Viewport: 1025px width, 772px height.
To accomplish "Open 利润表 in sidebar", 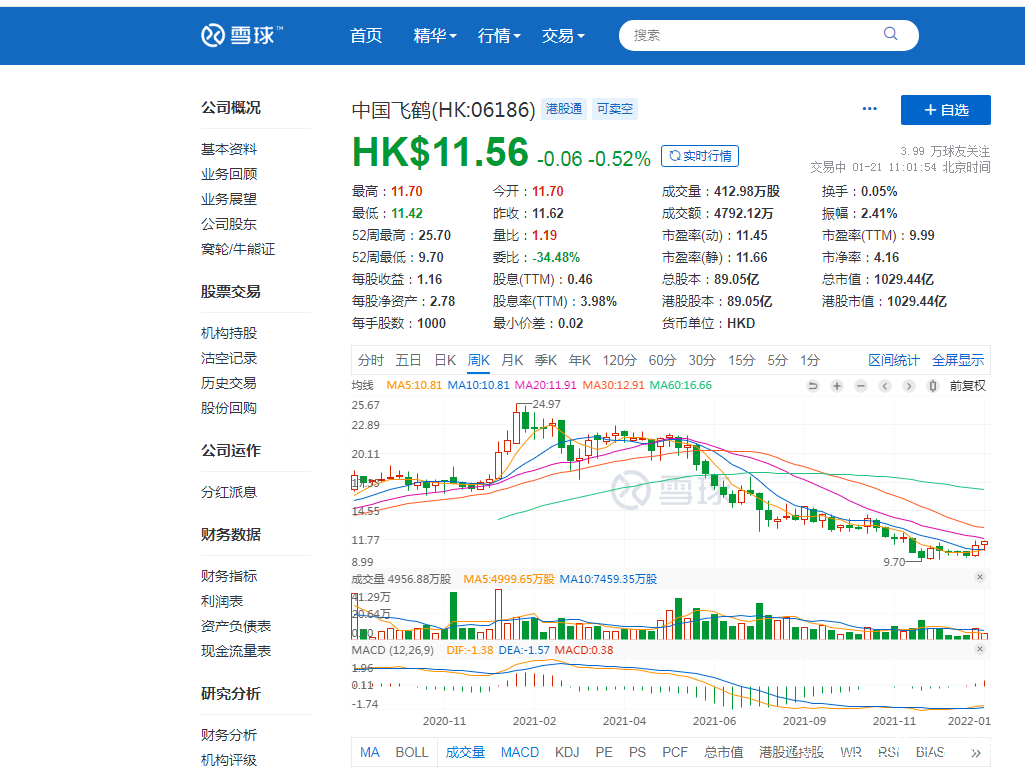I will 222,601.
